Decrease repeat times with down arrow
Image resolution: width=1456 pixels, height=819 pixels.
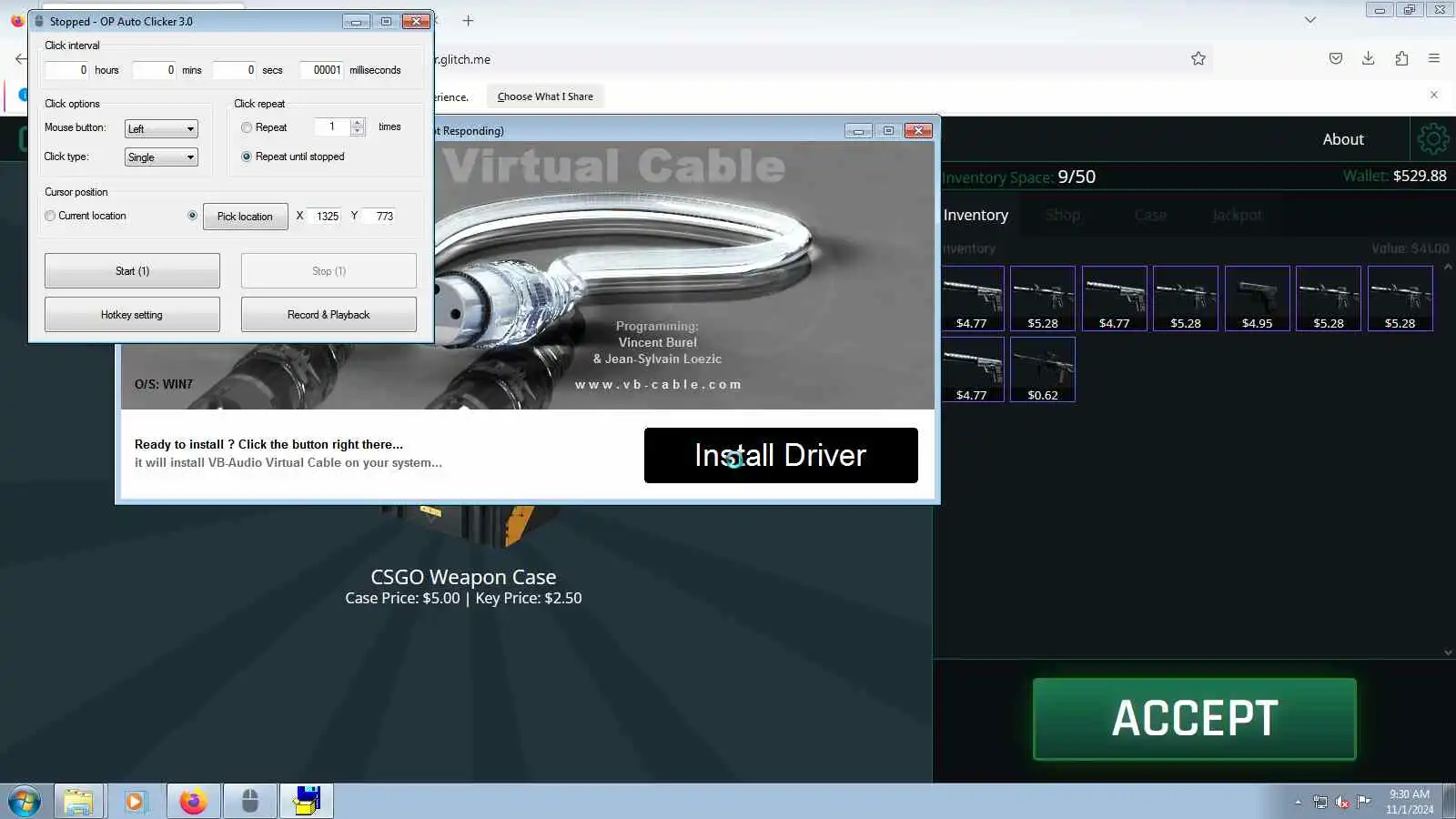pyautogui.click(x=358, y=132)
